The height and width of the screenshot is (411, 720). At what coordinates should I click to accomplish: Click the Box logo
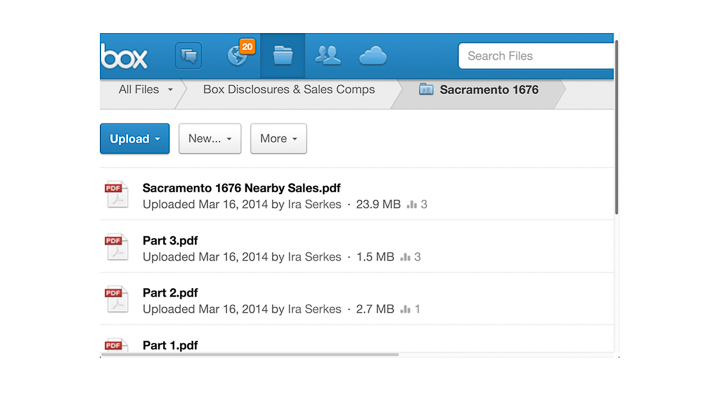click(124, 56)
